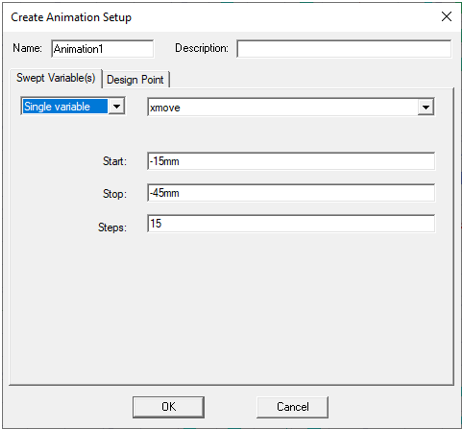466x430 pixels.
Task: Click the Create Animation Setup title bar
Action: click(220, 17)
